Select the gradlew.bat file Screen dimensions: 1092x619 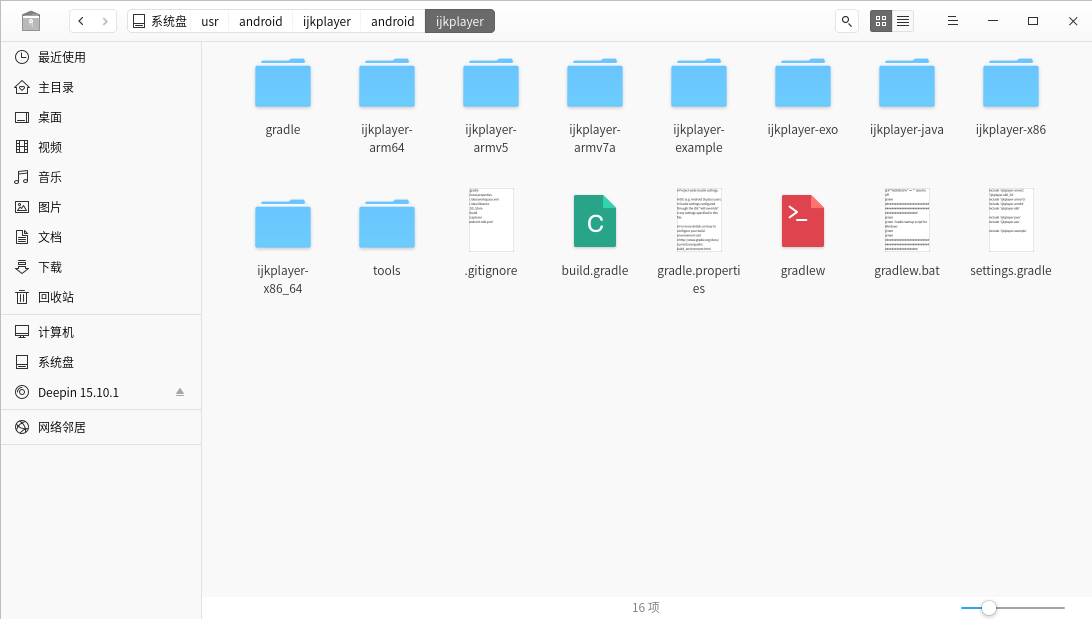(x=907, y=220)
